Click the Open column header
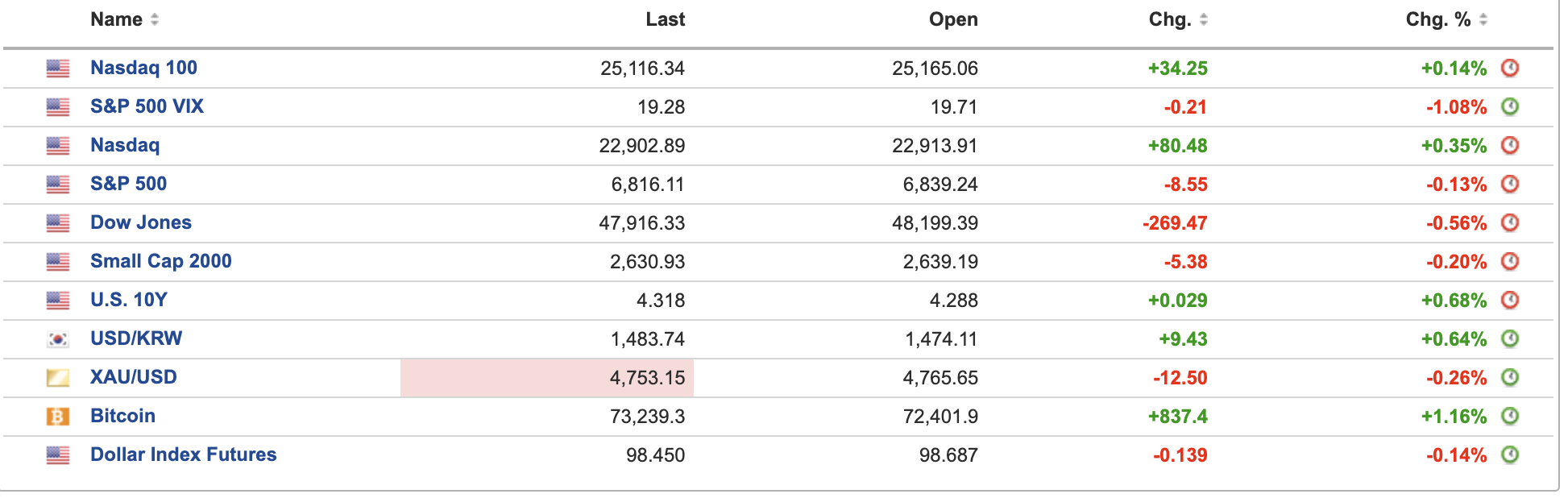The image size is (1568, 498). 953,19
